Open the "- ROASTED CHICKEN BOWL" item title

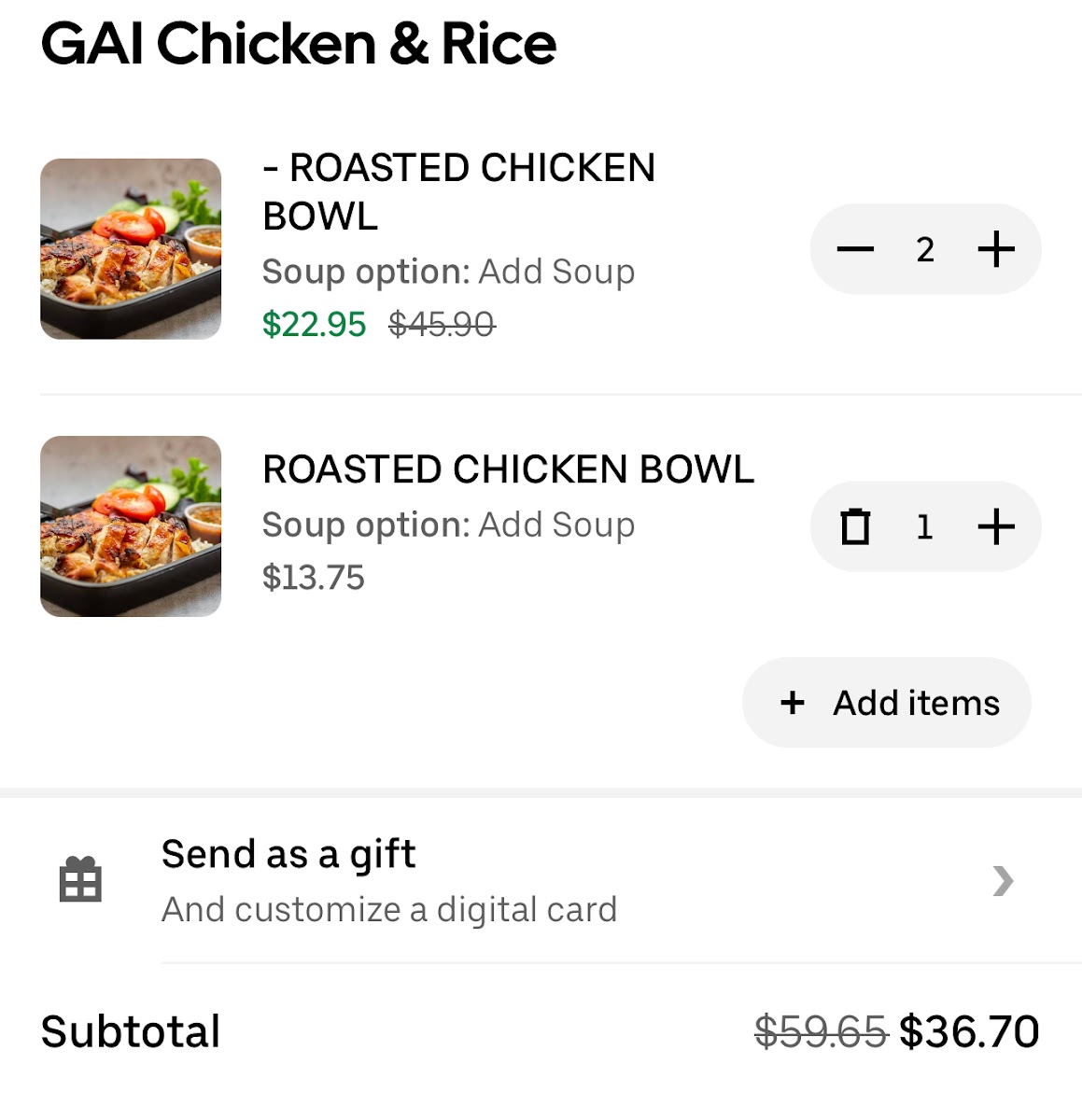(x=458, y=191)
